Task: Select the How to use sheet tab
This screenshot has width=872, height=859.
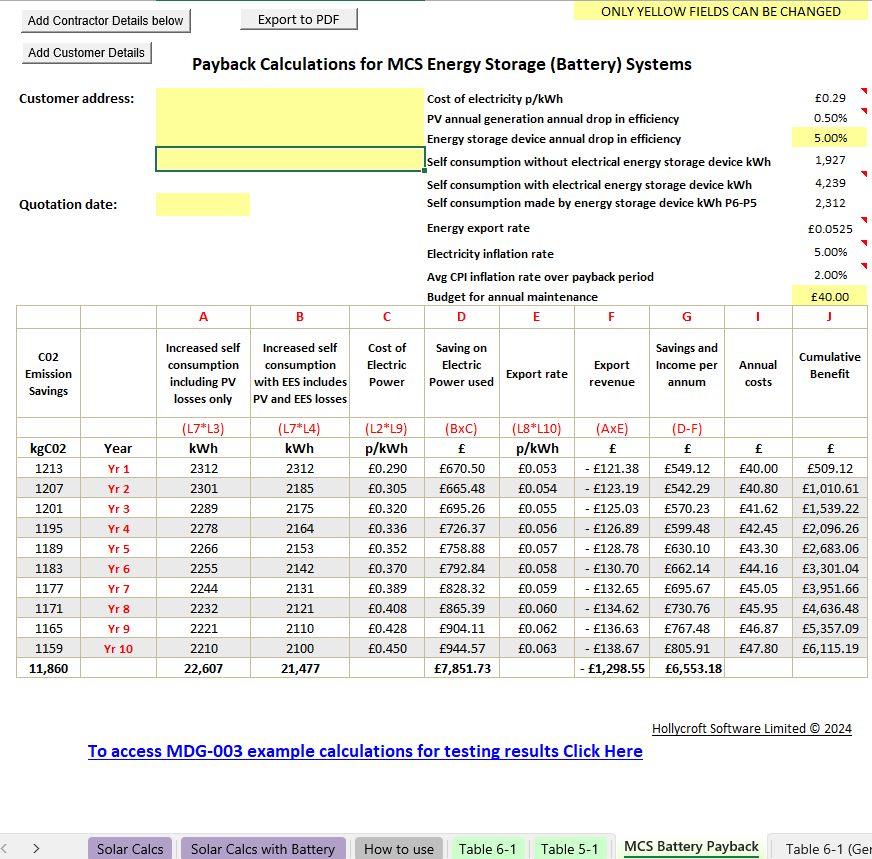Action: tap(399, 848)
